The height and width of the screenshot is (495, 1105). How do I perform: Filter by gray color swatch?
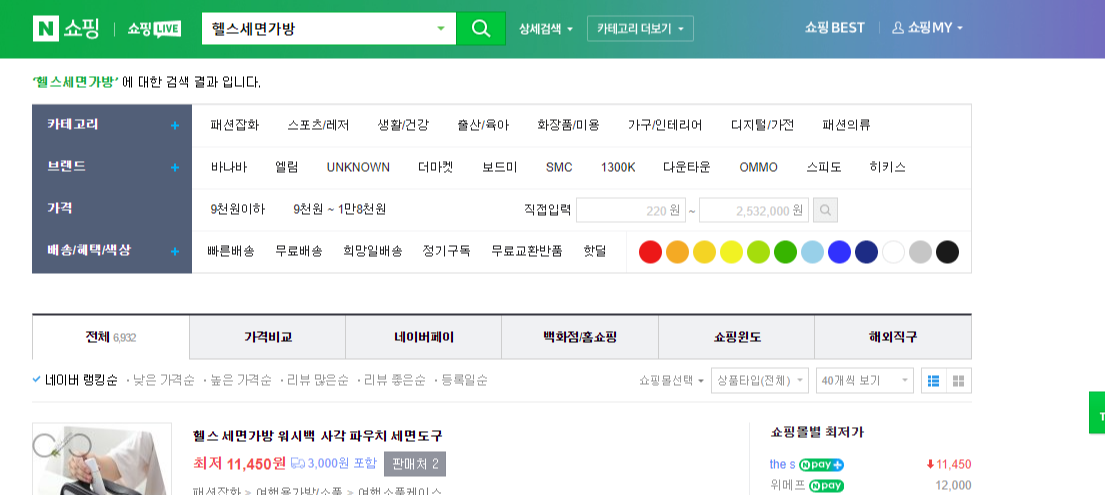point(920,252)
